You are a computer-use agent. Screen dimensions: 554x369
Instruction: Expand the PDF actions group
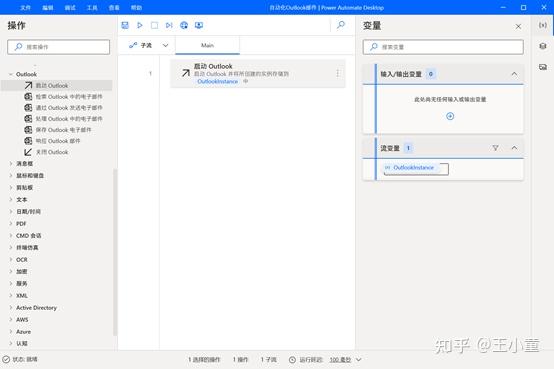pos(11,224)
